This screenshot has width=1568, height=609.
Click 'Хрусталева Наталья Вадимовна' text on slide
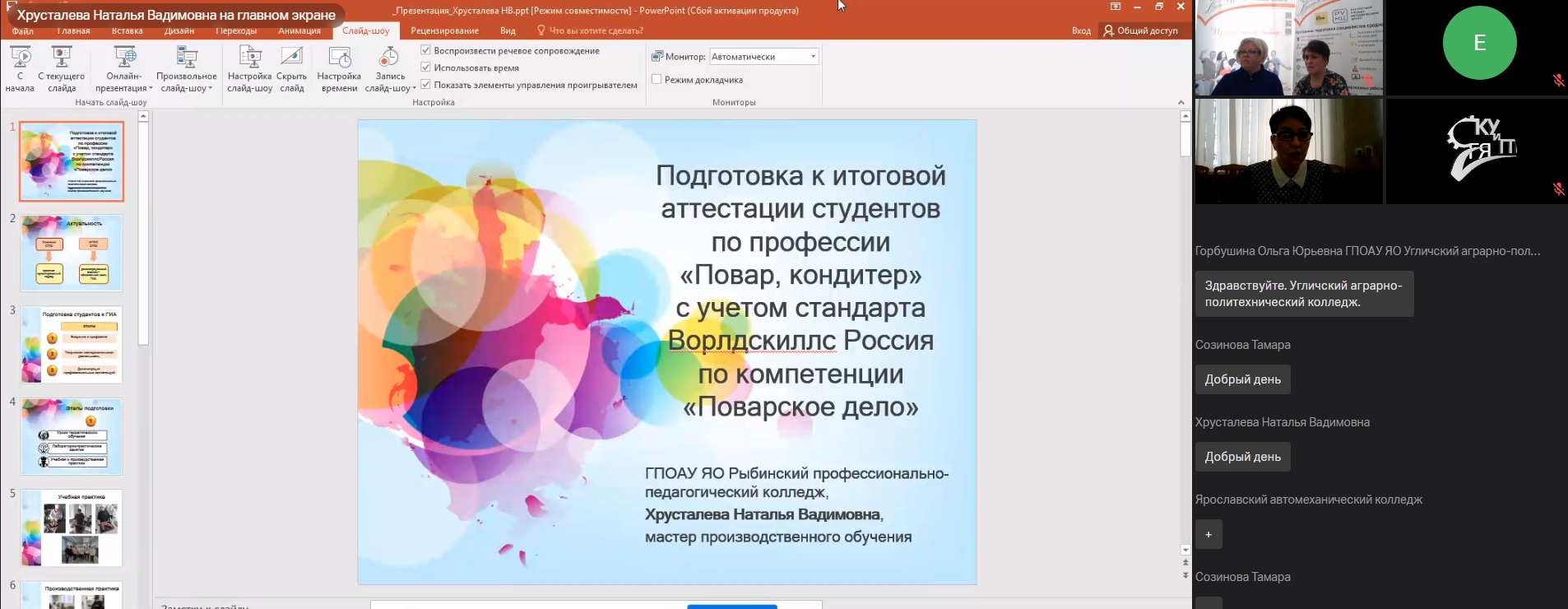point(763,514)
